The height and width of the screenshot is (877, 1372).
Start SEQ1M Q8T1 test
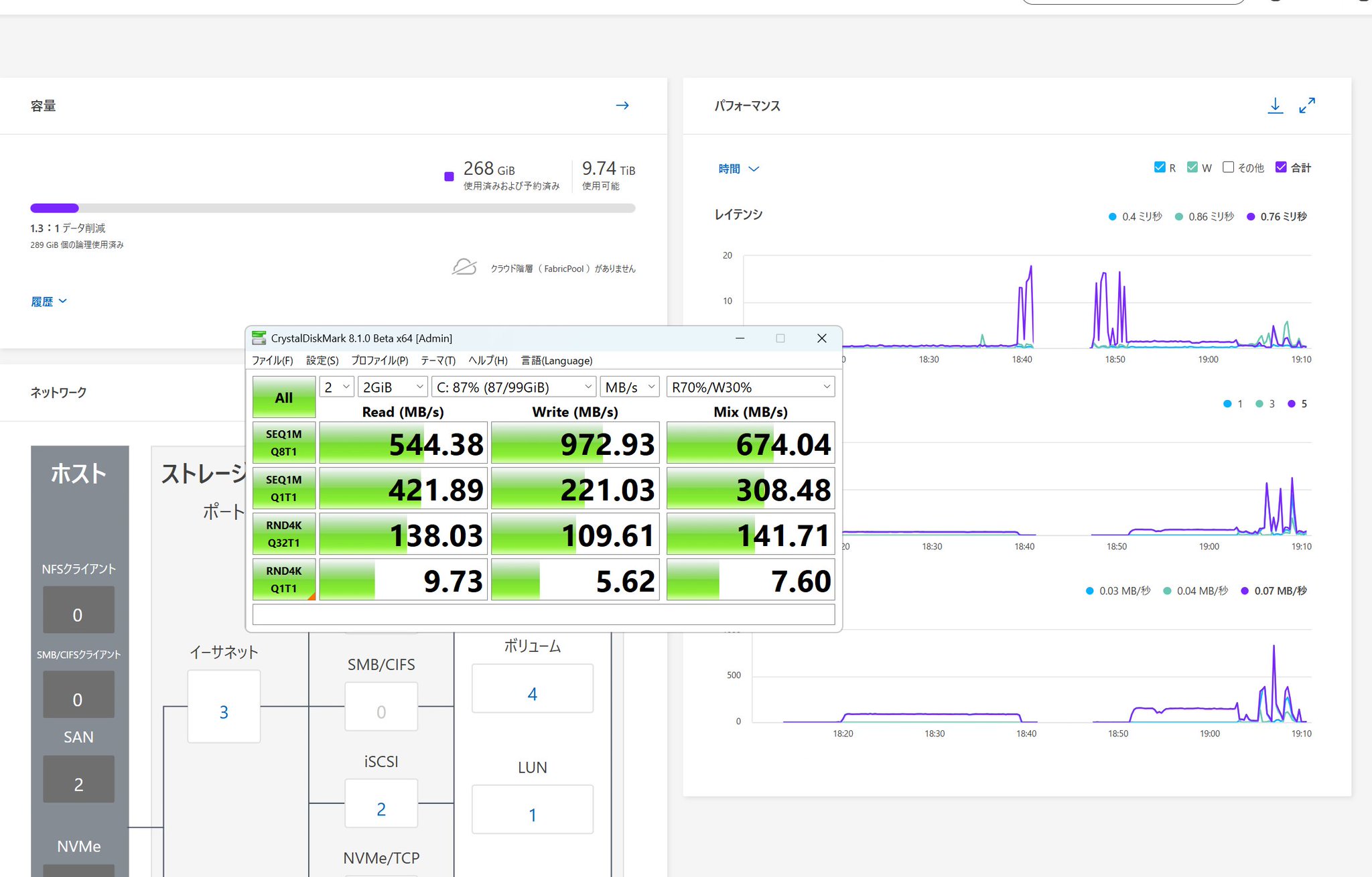tap(284, 442)
